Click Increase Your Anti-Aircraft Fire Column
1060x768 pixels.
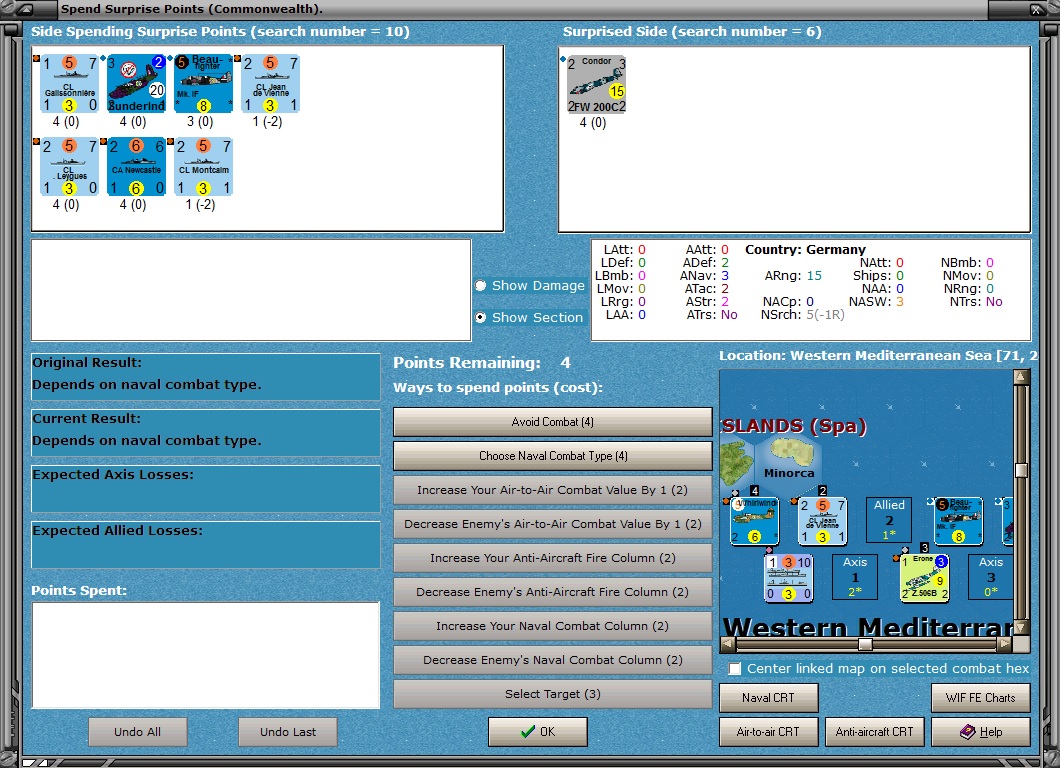coord(552,558)
